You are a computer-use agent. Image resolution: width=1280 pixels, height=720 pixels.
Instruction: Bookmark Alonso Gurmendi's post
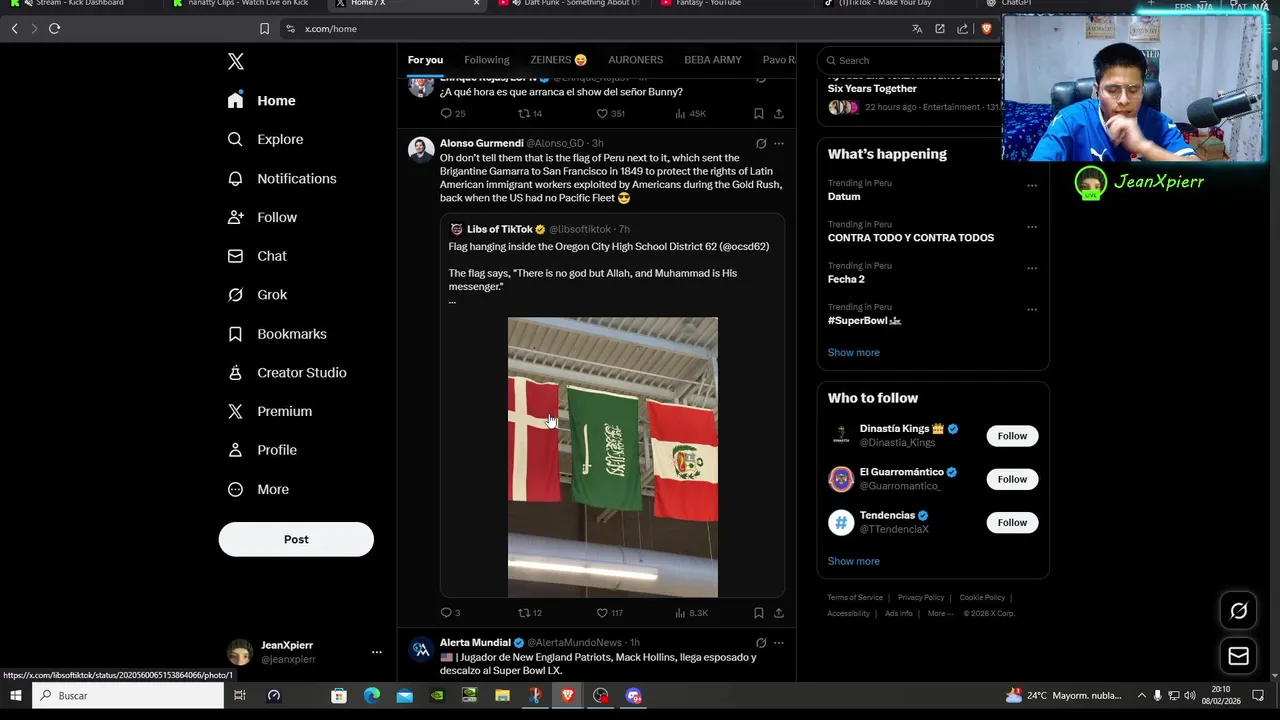pyautogui.click(x=758, y=613)
